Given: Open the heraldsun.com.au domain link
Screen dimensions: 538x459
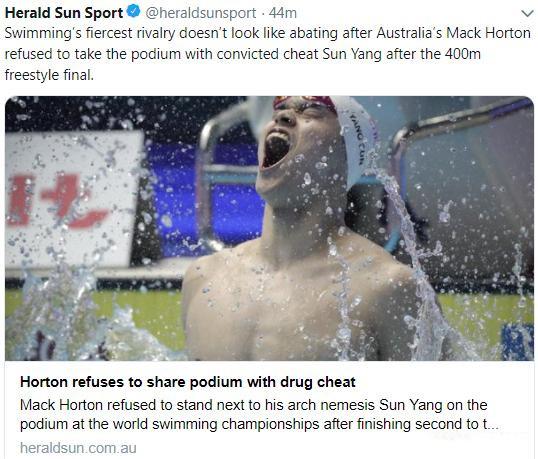Looking at the screenshot, I should coord(78,448).
